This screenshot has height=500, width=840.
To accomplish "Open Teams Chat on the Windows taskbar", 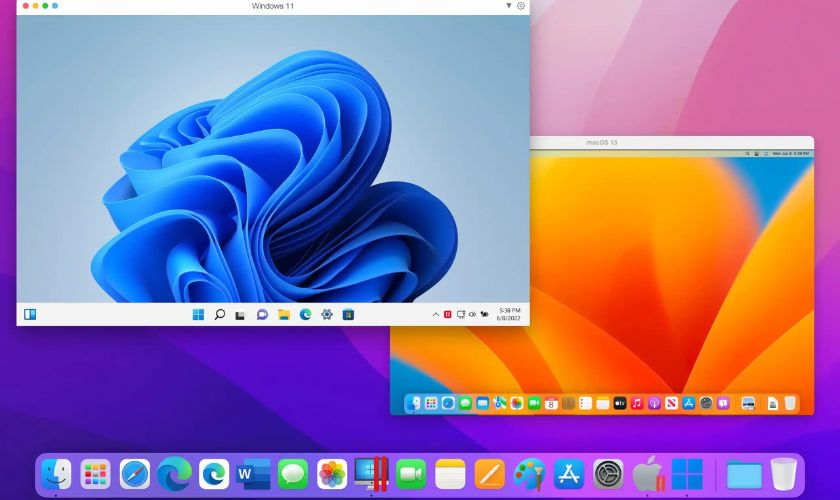I will [262, 315].
